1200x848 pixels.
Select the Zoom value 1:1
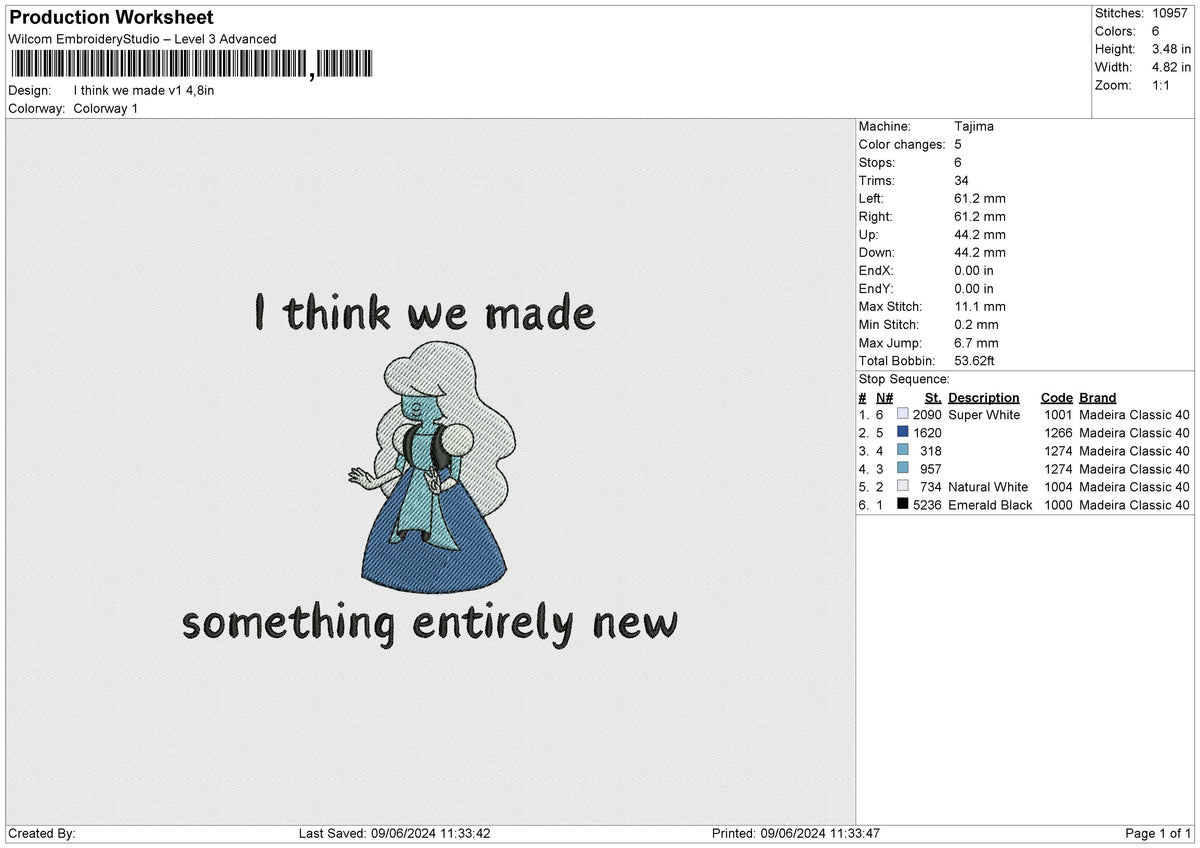[x=1162, y=85]
